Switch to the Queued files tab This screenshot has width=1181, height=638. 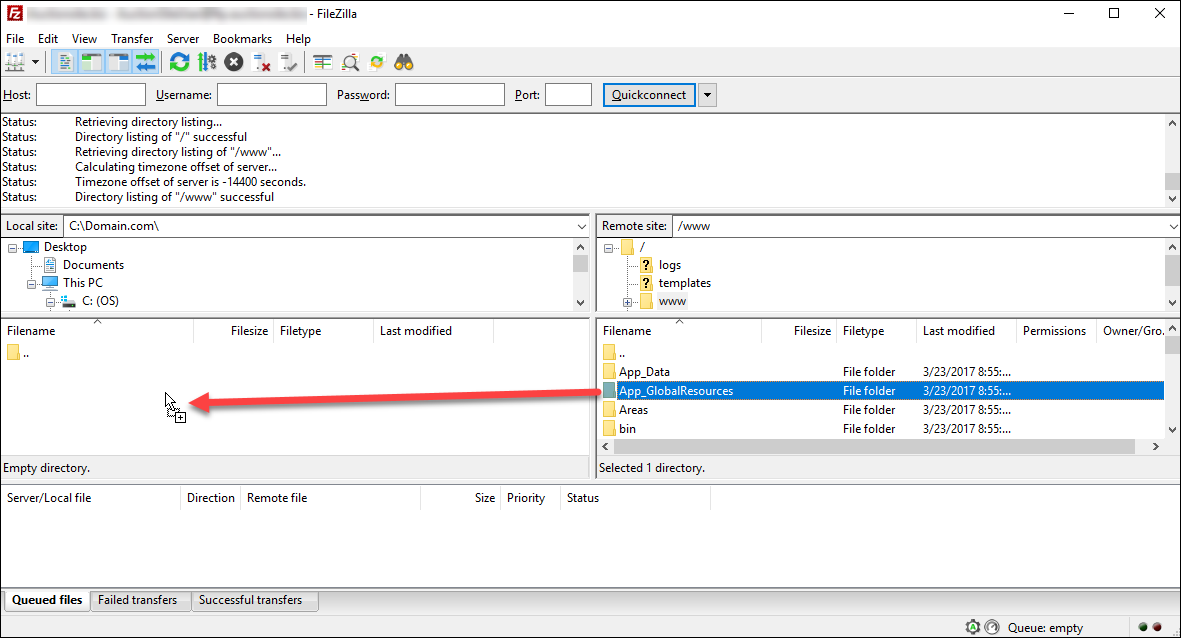[x=47, y=600]
